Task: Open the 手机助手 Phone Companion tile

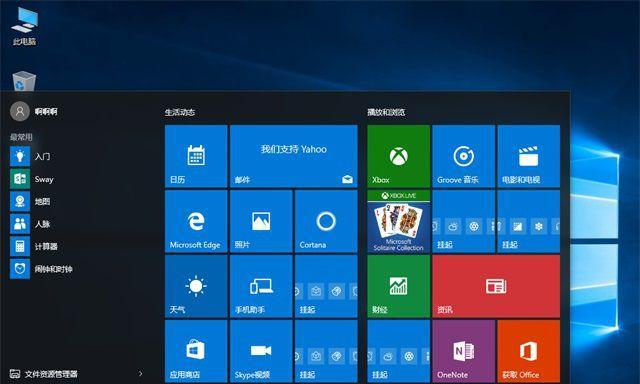Action: click(261, 286)
